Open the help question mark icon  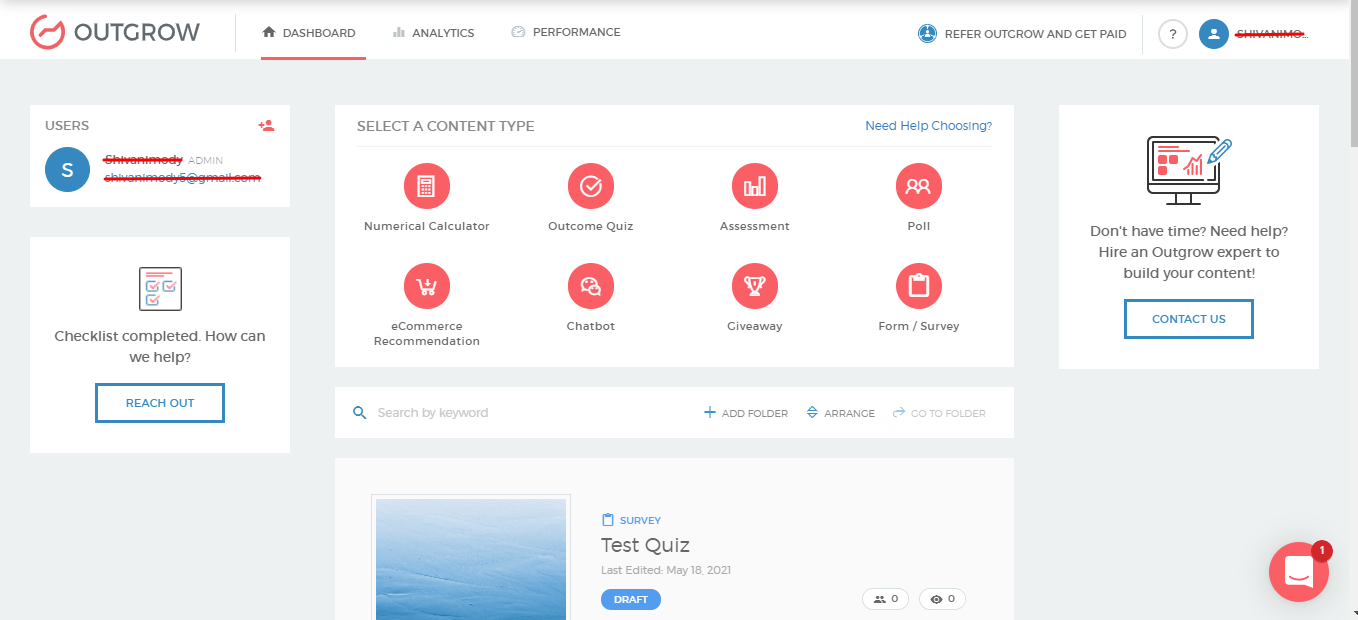point(1173,34)
